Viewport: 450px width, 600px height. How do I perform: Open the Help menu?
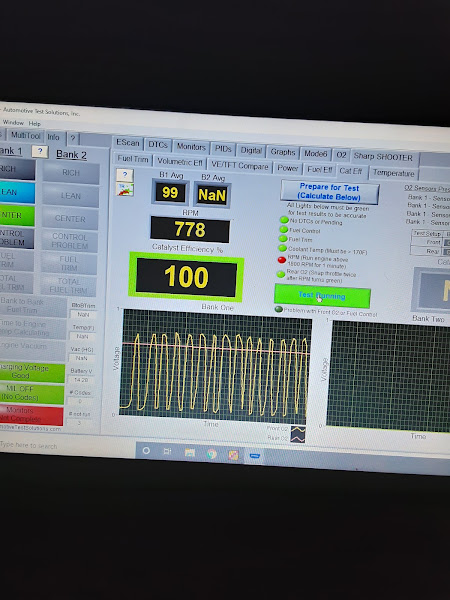click(x=34, y=124)
